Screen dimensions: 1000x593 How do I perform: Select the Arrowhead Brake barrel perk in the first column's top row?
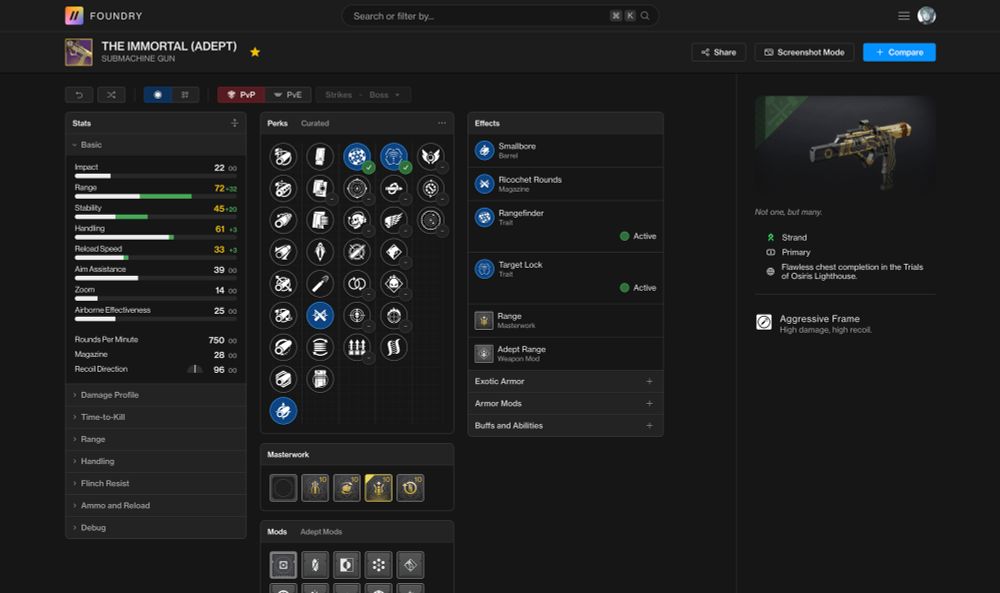pos(283,156)
